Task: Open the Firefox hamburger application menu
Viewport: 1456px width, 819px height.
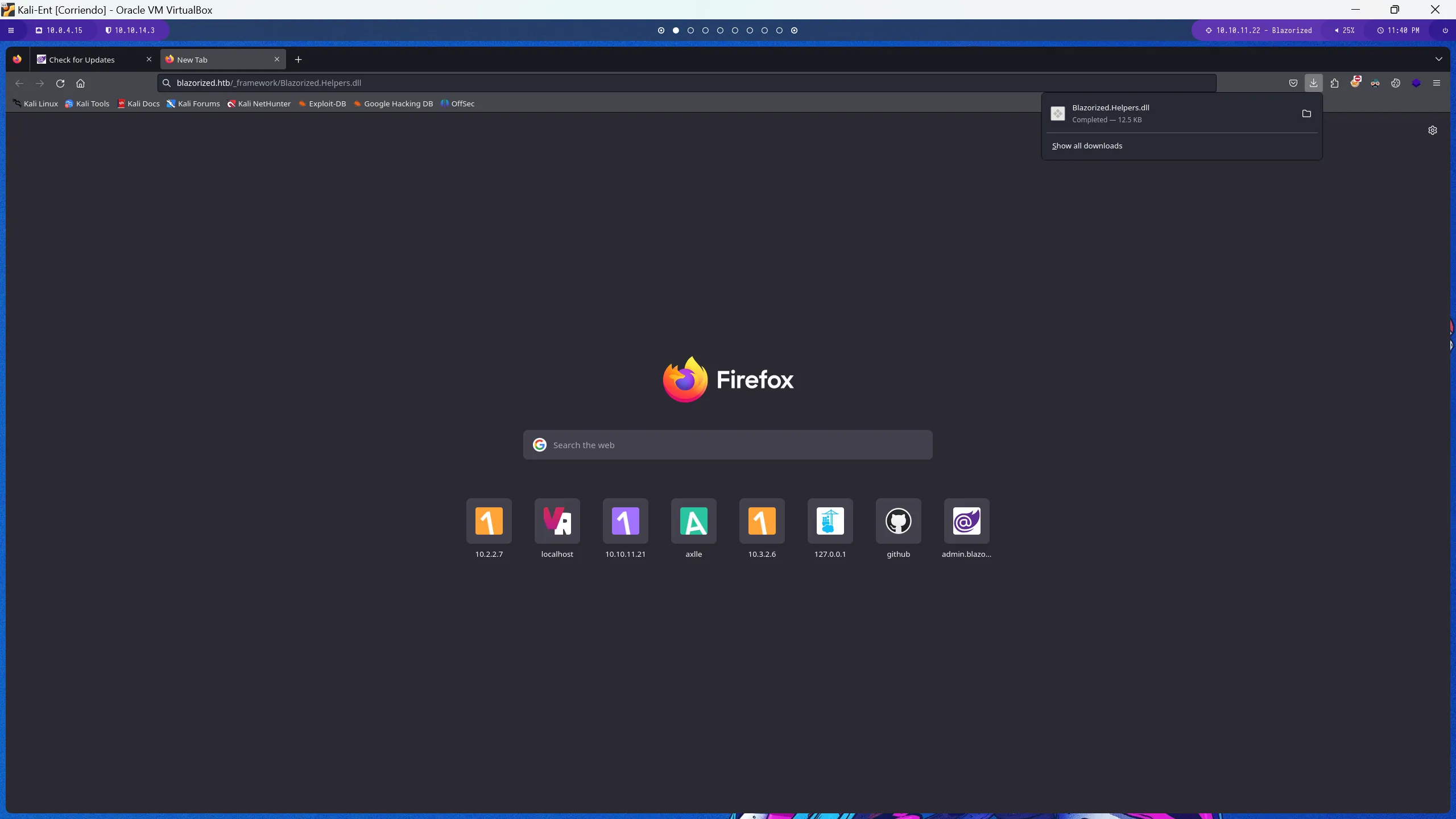Action: click(1436, 83)
